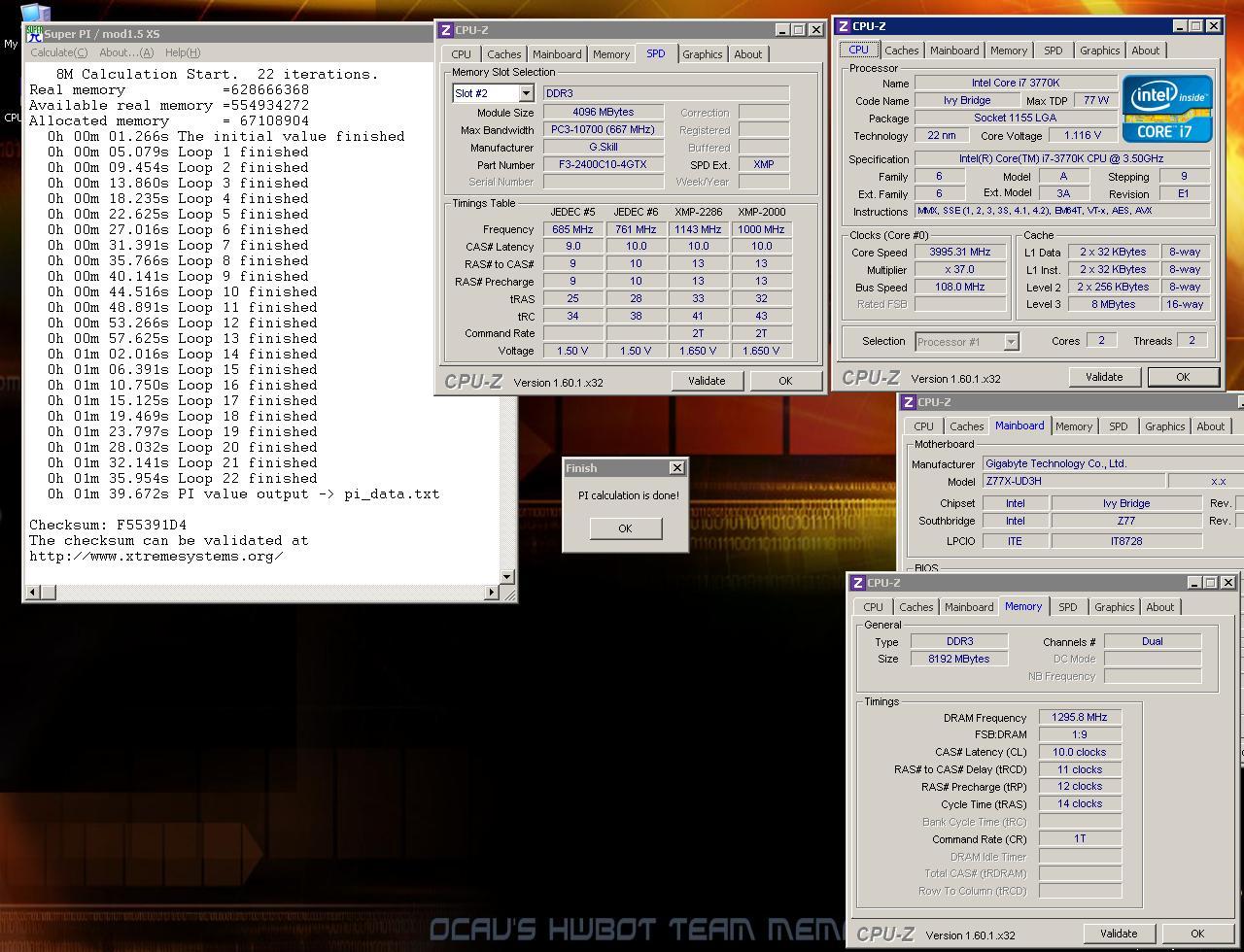Viewport: 1244px width, 952px height.
Task: Open the Help menu in Super PI
Action: (183, 52)
